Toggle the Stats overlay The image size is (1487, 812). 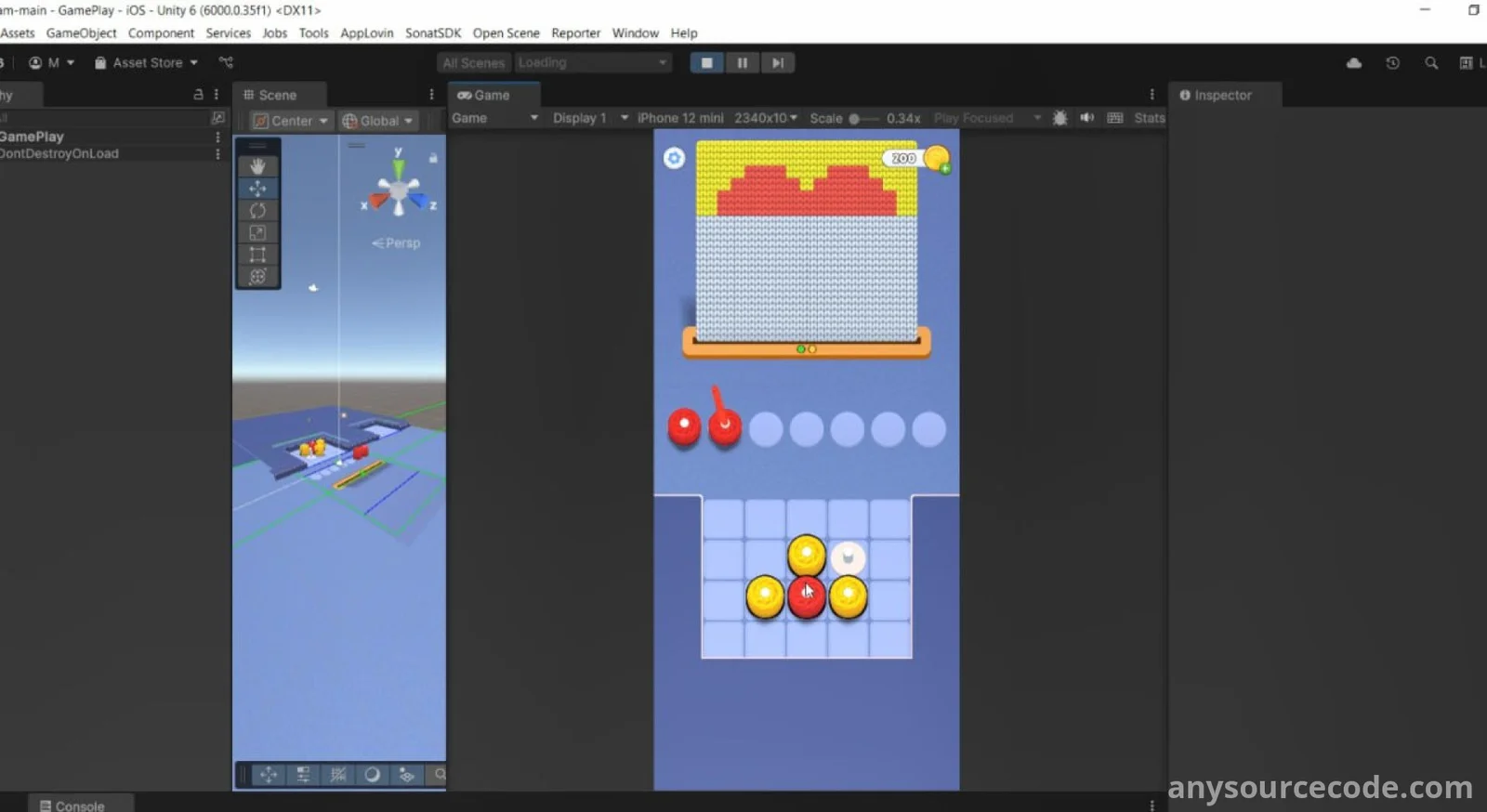pyautogui.click(x=1149, y=118)
